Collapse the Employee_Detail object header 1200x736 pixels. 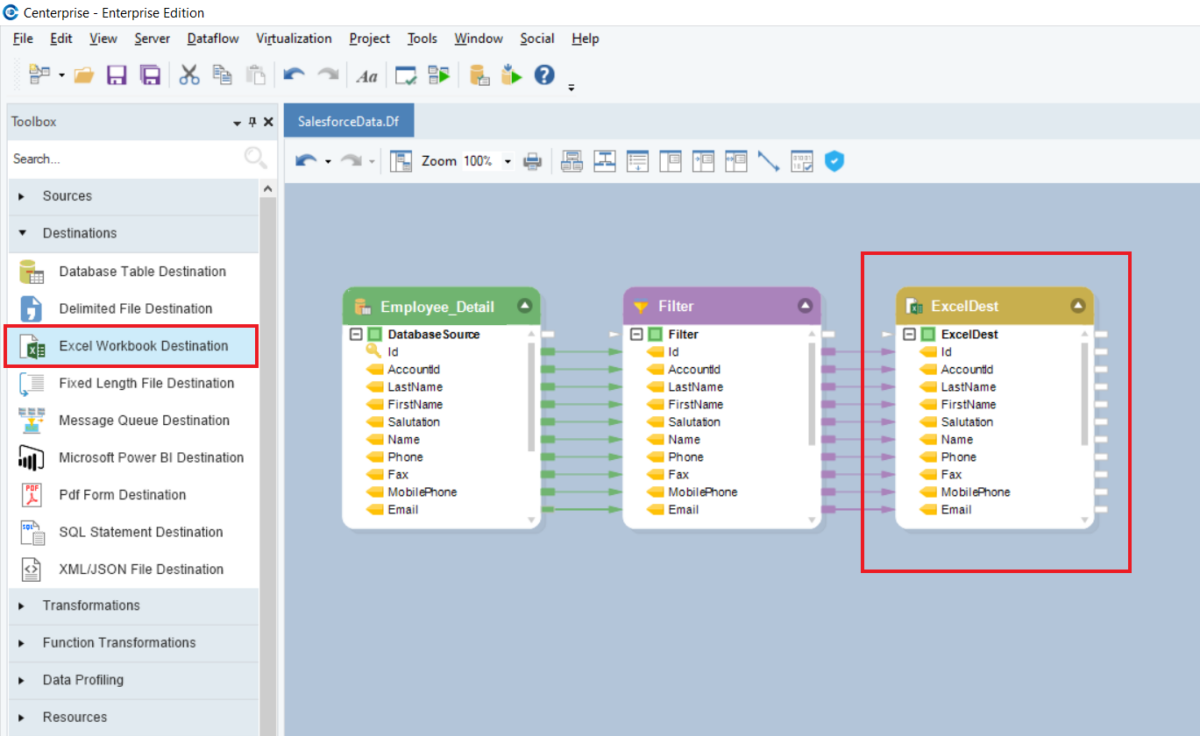pos(526,305)
